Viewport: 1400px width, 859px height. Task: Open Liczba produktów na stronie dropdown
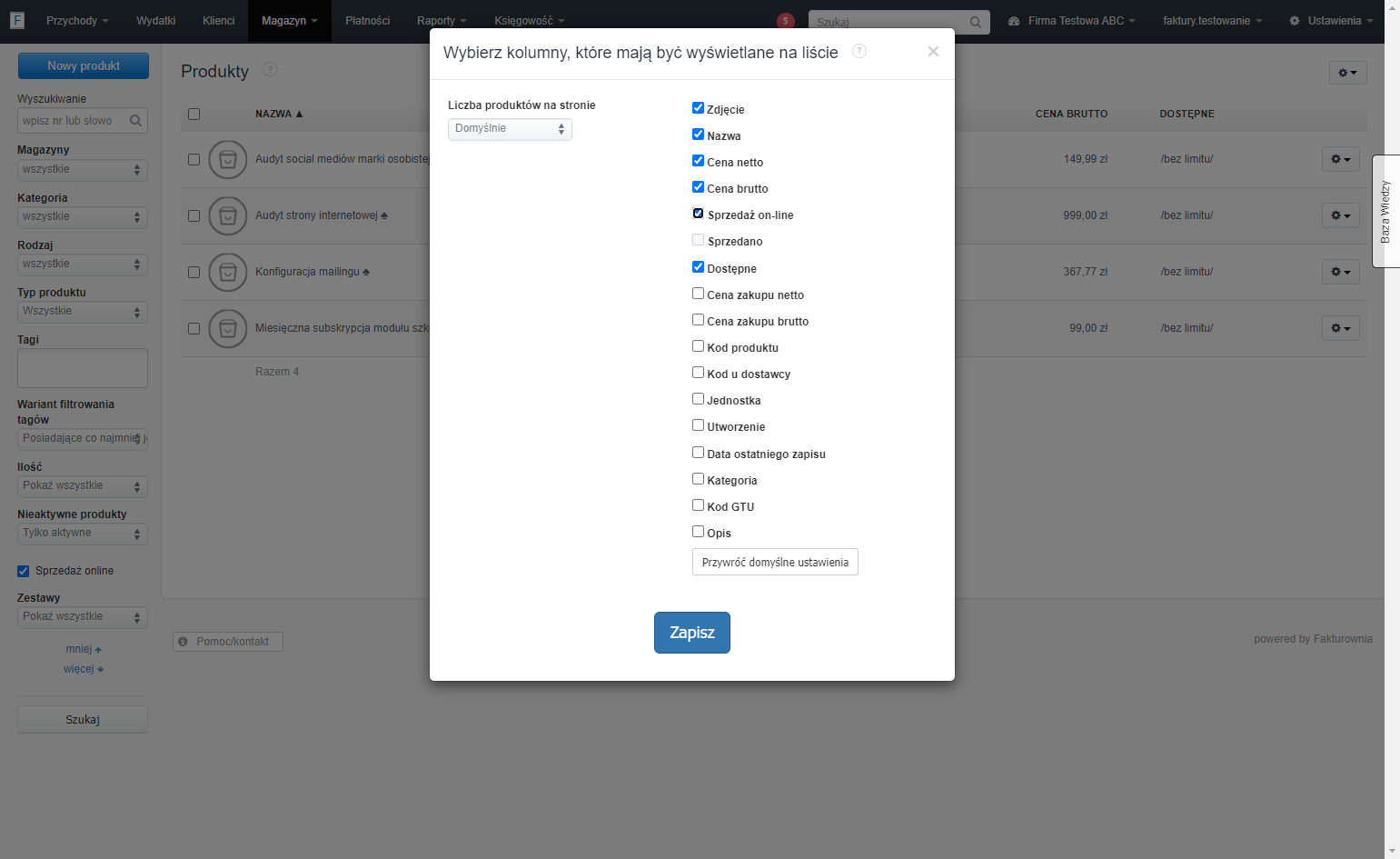click(510, 129)
